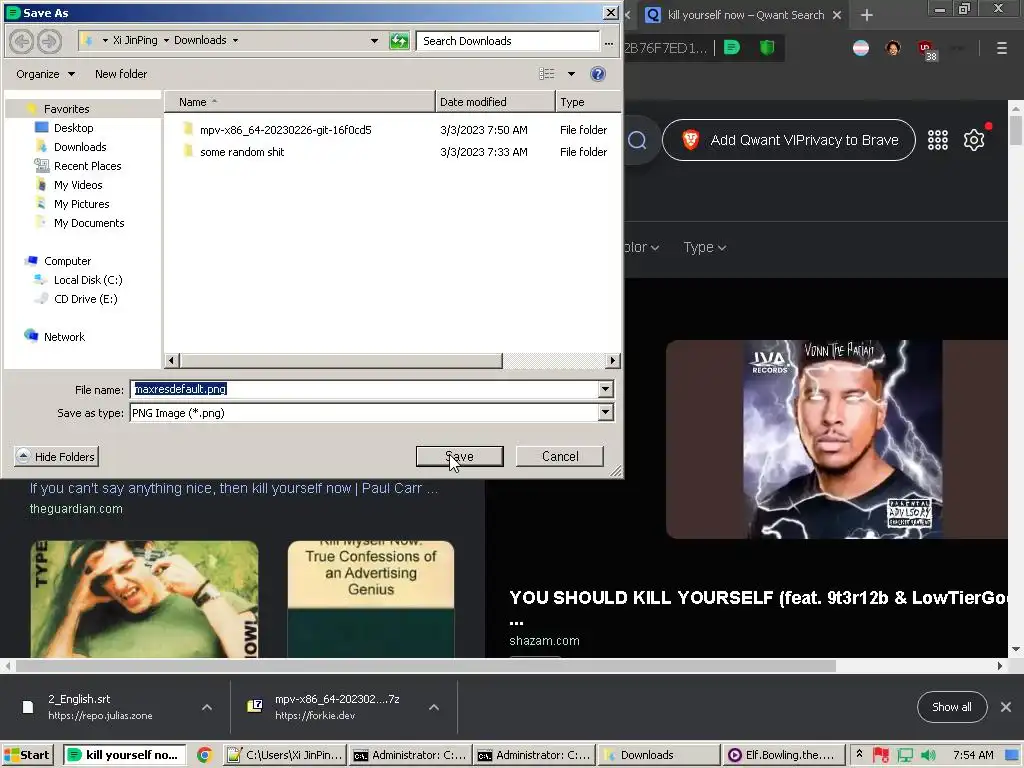Click the File name input field
Viewport: 1024px width, 768px height.
click(x=364, y=389)
